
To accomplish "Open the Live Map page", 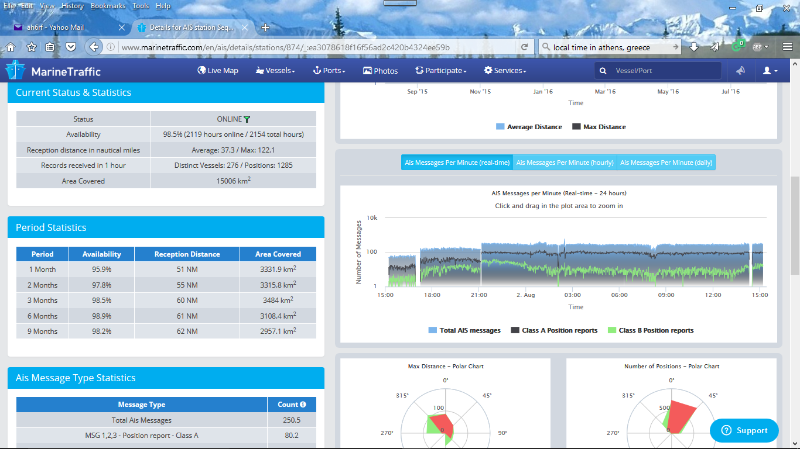I will pos(217,71).
